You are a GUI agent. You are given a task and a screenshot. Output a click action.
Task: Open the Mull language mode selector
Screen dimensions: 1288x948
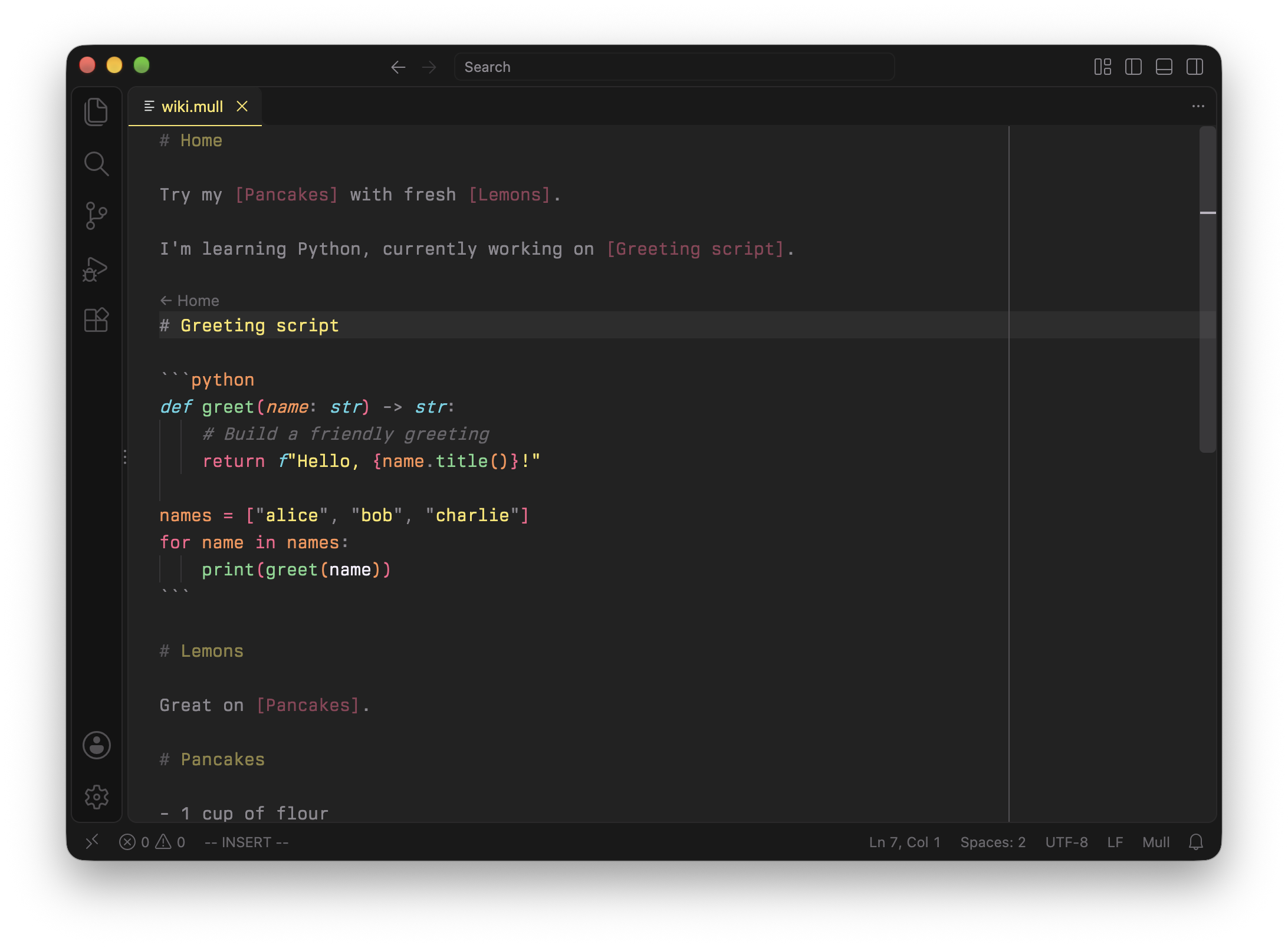1156,842
